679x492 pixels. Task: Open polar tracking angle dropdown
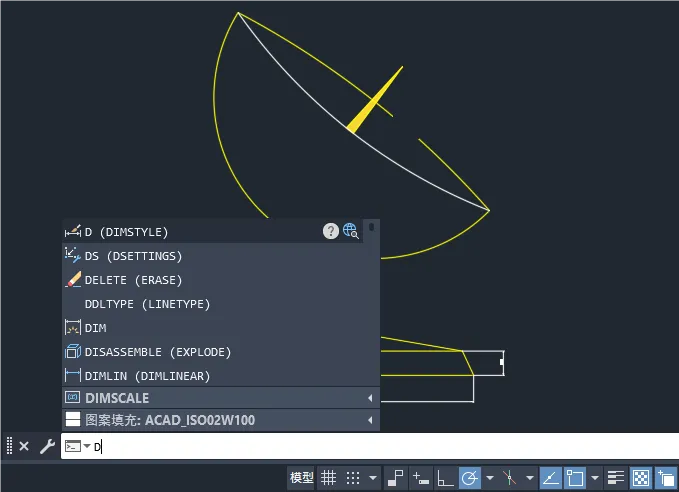click(490, 478)
